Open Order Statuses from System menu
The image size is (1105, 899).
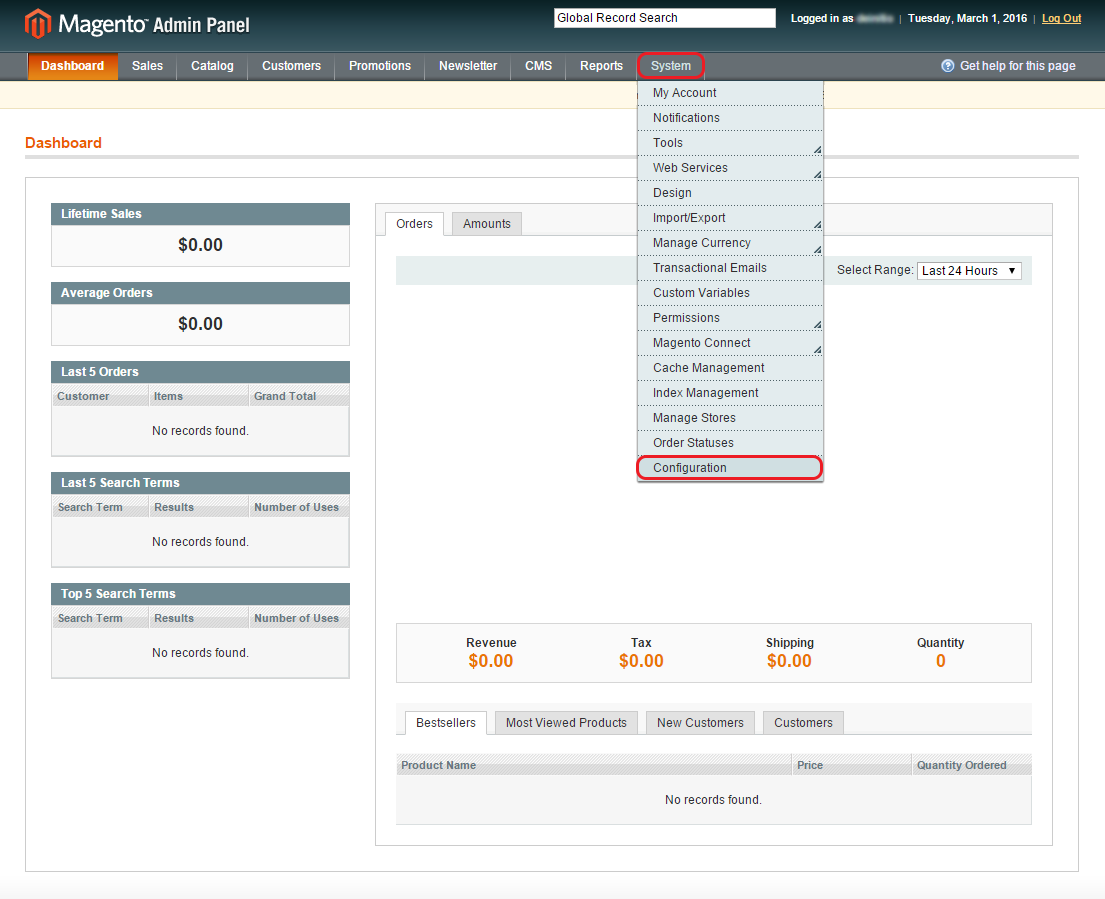(730, 443)
